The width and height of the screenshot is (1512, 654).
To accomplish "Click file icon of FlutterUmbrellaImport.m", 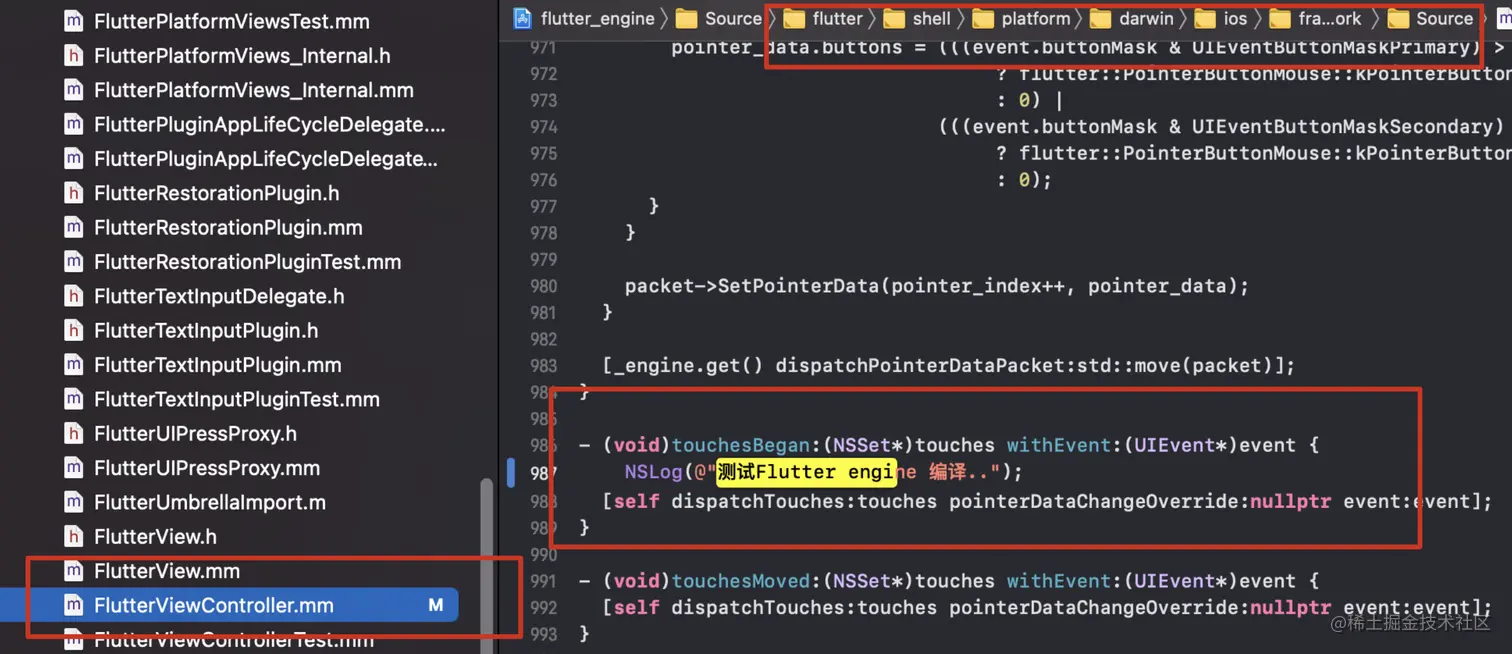I will [73, 502].
